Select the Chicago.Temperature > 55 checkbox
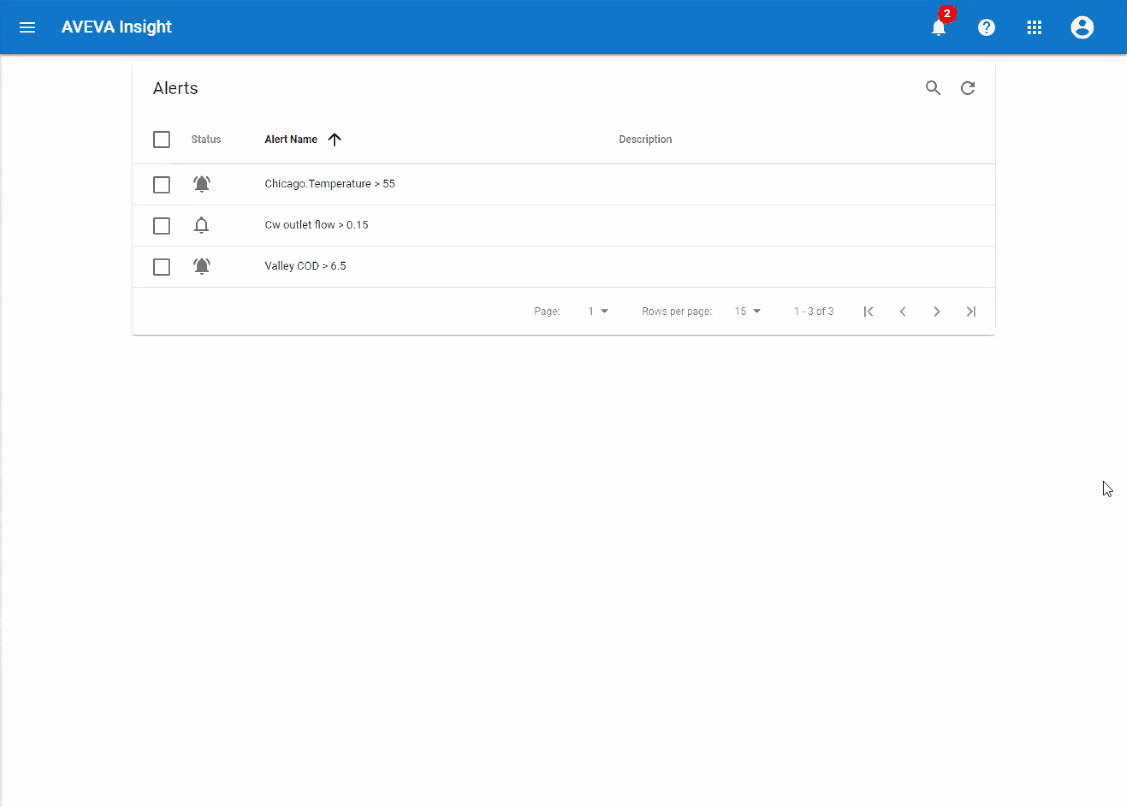This screenshot has width=1127, height=807. (x=162, y=184)
